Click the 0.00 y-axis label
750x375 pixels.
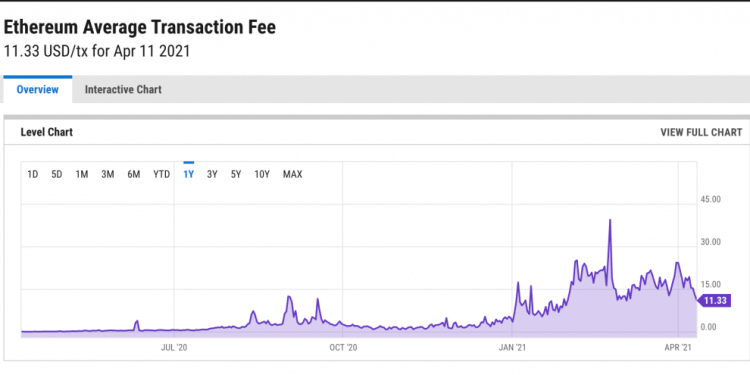coord(708,327)
